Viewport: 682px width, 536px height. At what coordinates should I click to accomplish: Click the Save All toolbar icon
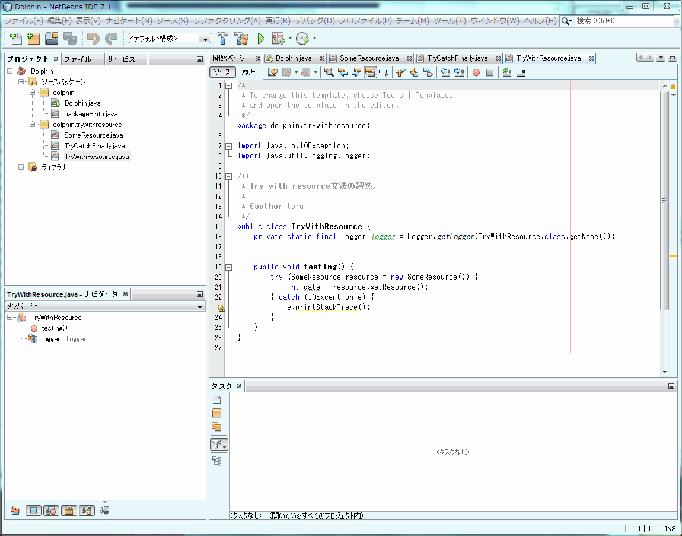pos(69,39)
